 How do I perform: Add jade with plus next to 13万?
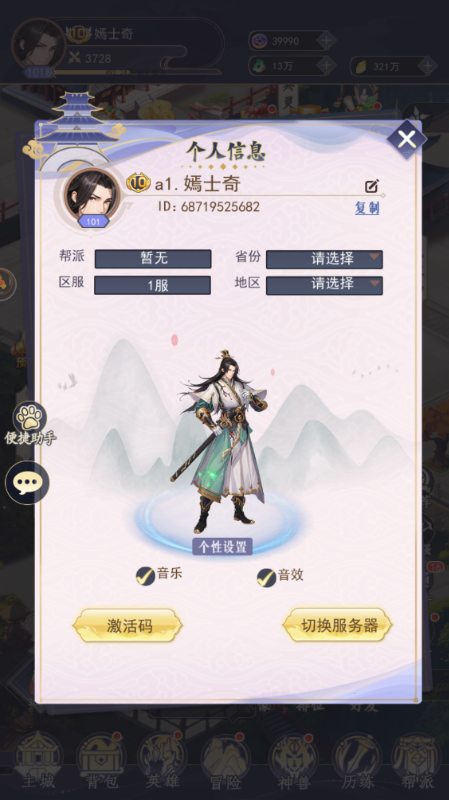pos(326,65)
